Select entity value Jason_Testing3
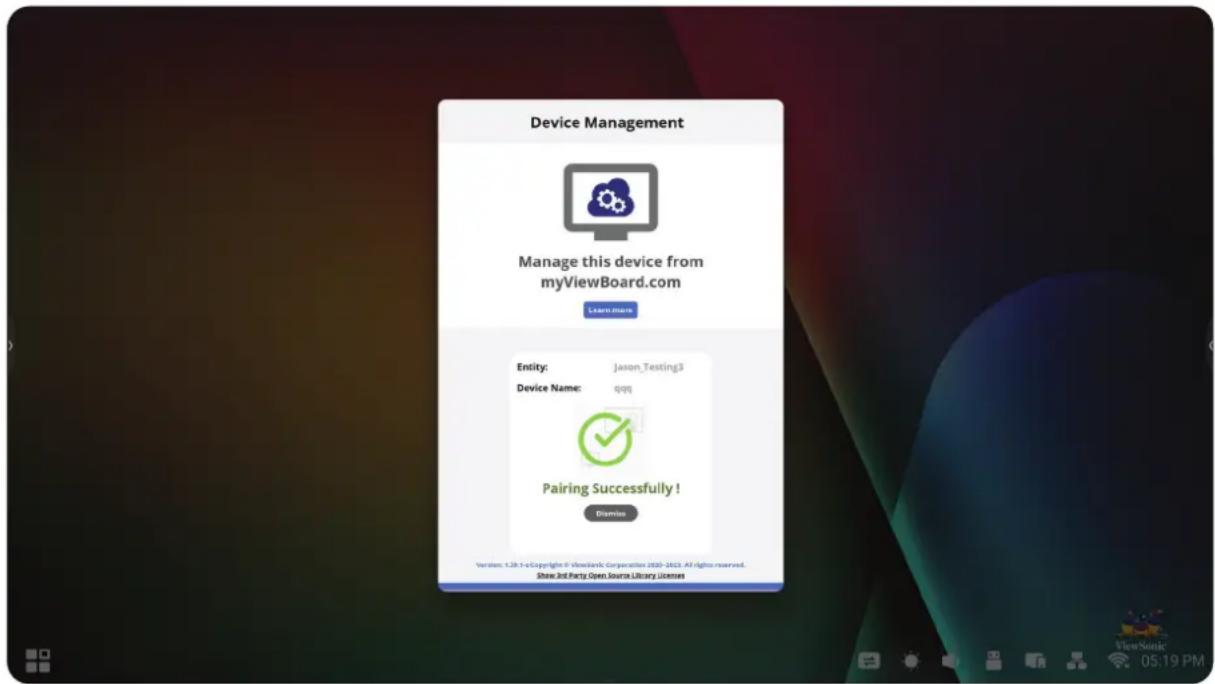 (x=648, y=367)
